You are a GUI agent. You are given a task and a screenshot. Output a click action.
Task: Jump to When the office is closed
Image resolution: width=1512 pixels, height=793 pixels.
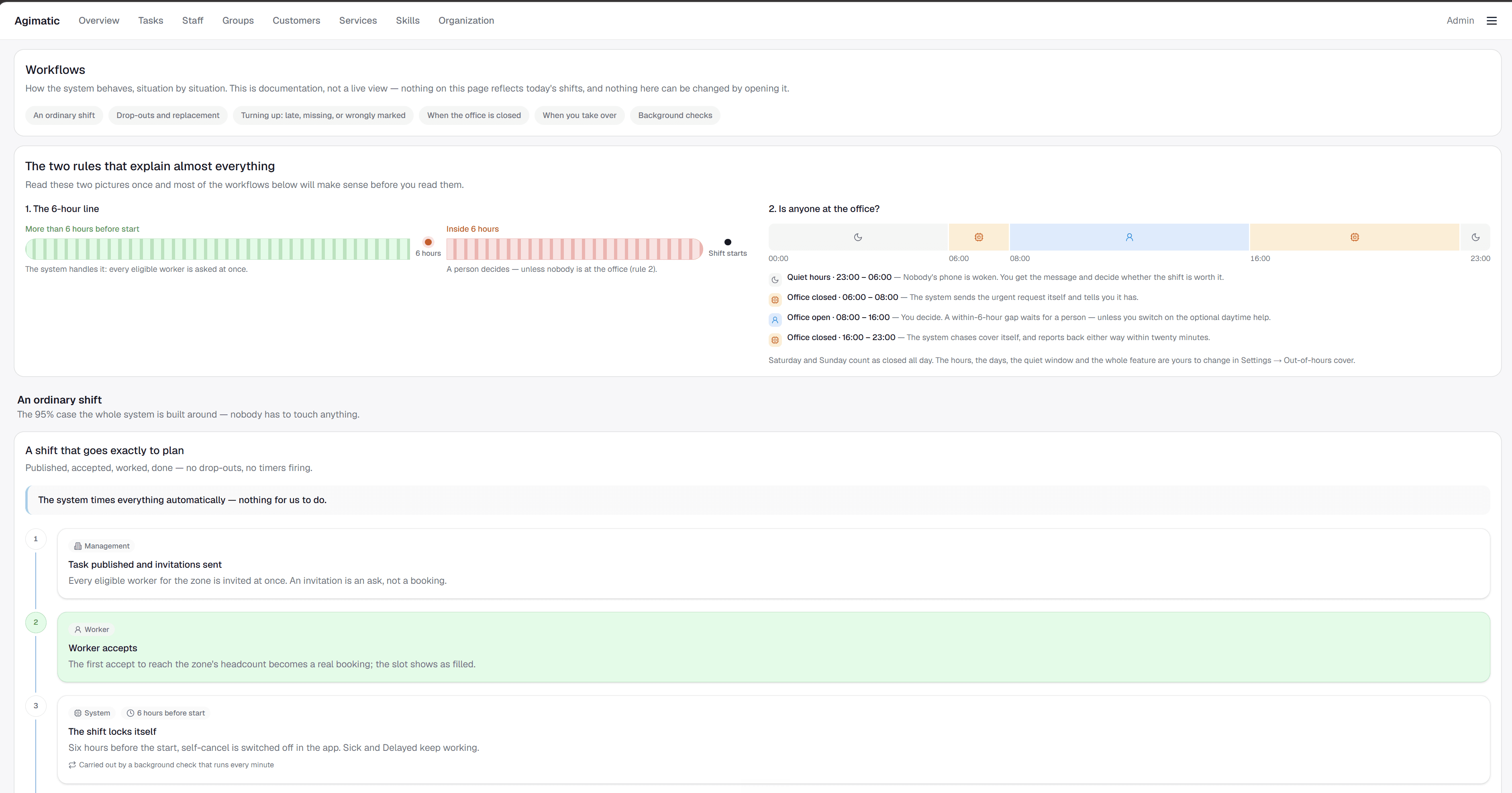(x=473, y=116)
